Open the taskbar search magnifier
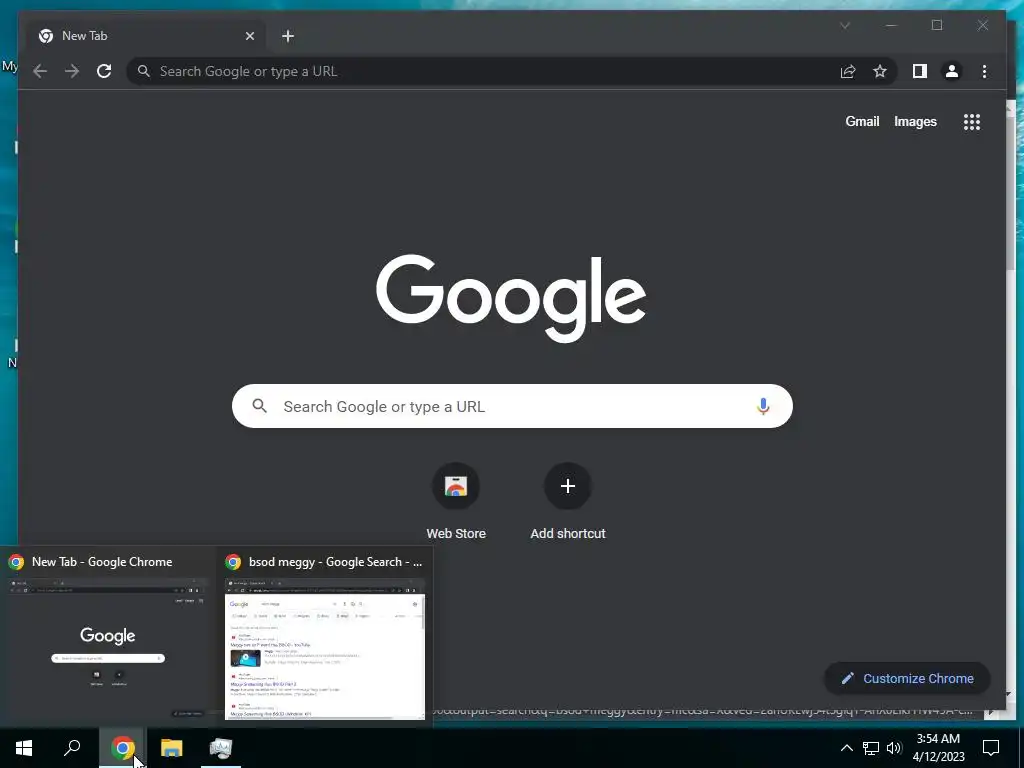The width and height of the screenshot is (1024, 768). [x=72, y=748]
